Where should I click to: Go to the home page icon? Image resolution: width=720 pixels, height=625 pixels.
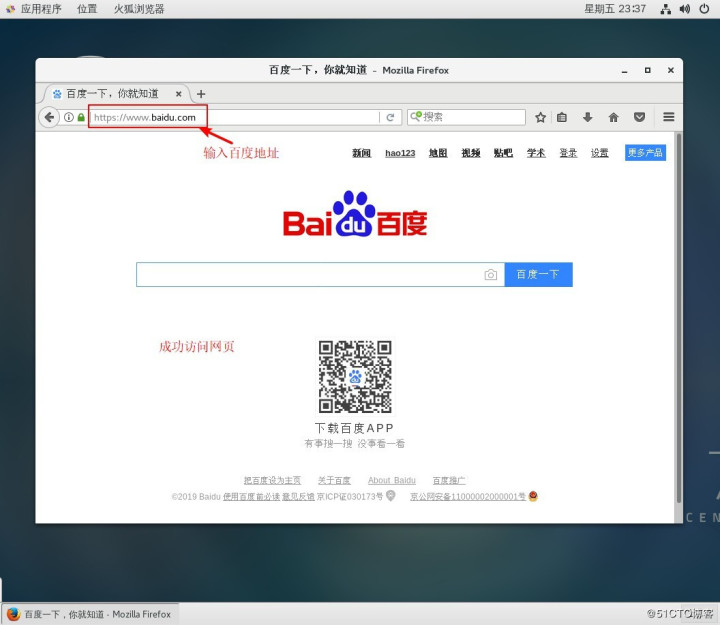point(613,117)
